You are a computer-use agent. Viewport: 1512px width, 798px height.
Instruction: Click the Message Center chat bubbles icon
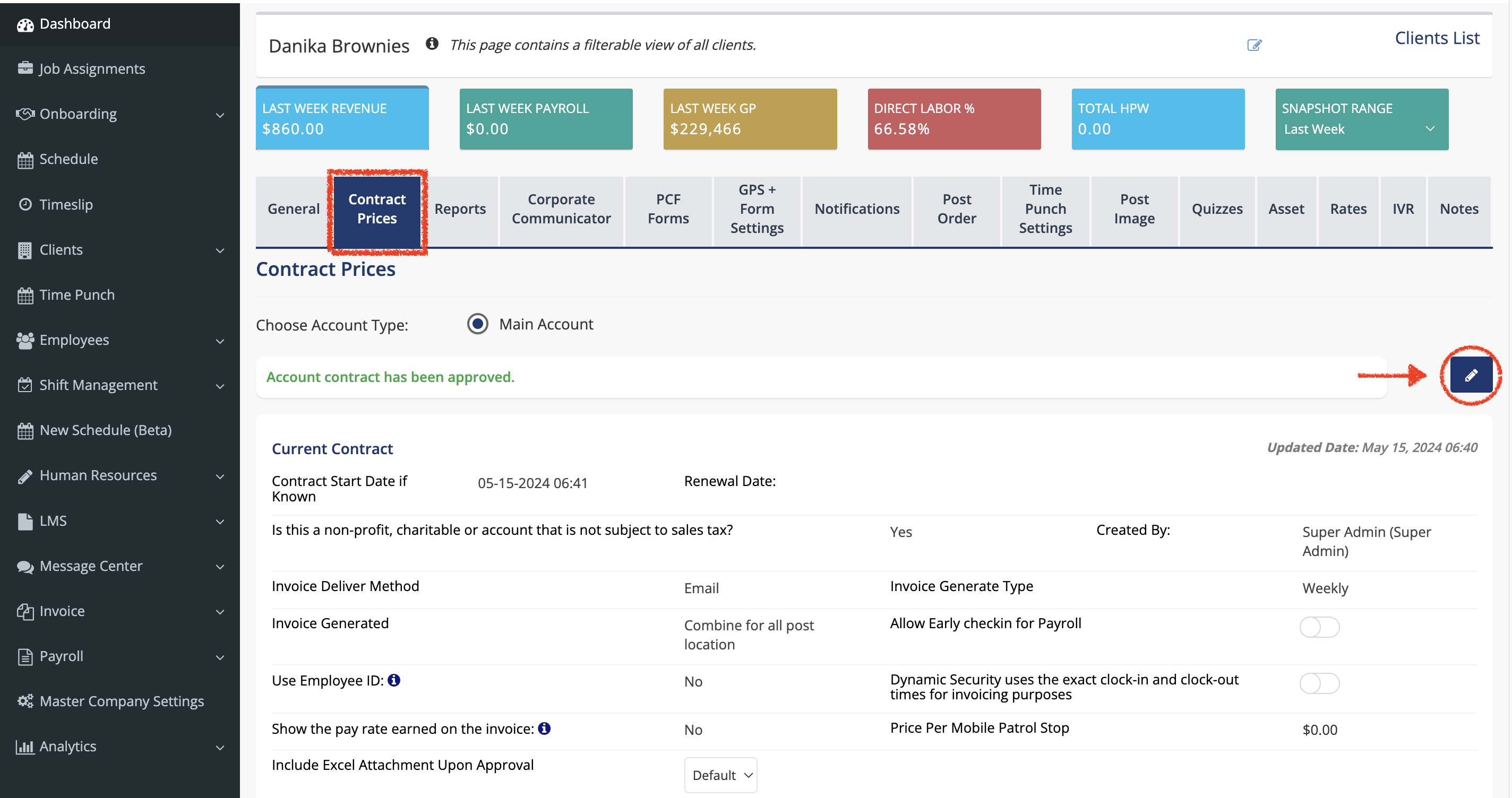click(x=25, y=567)
